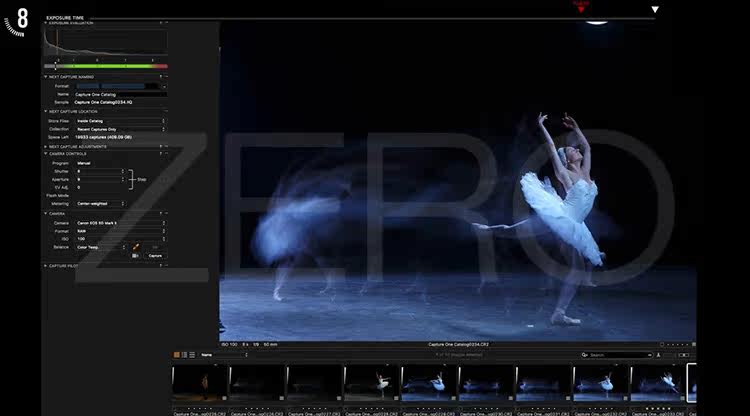Select the seventh filmstrip thumbnail
The height and width of the screenshot is (416, 750).
click(x=544, y=383)
